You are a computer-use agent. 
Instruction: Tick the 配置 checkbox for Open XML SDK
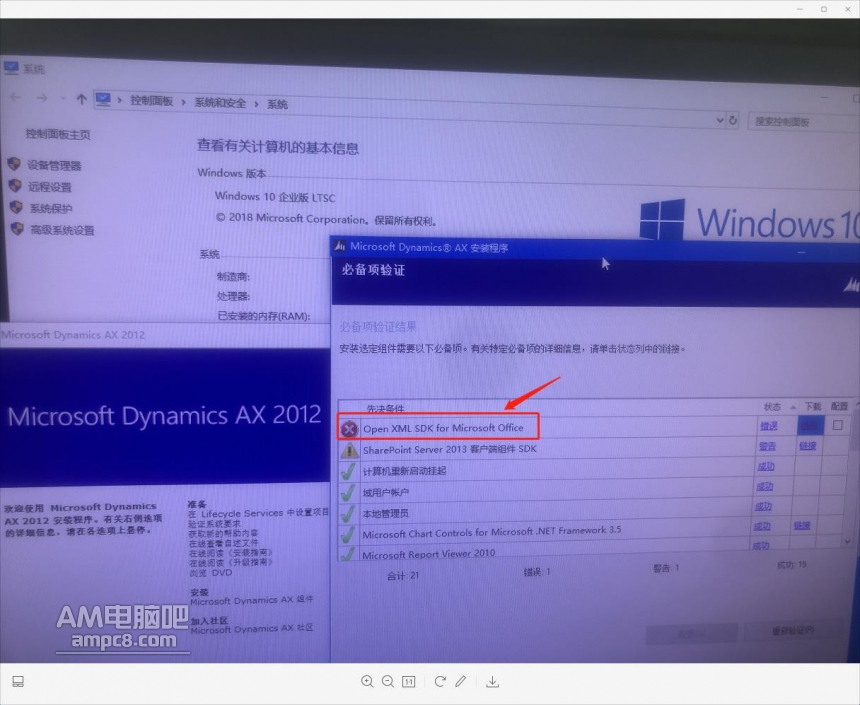click(x=838, y=425)
